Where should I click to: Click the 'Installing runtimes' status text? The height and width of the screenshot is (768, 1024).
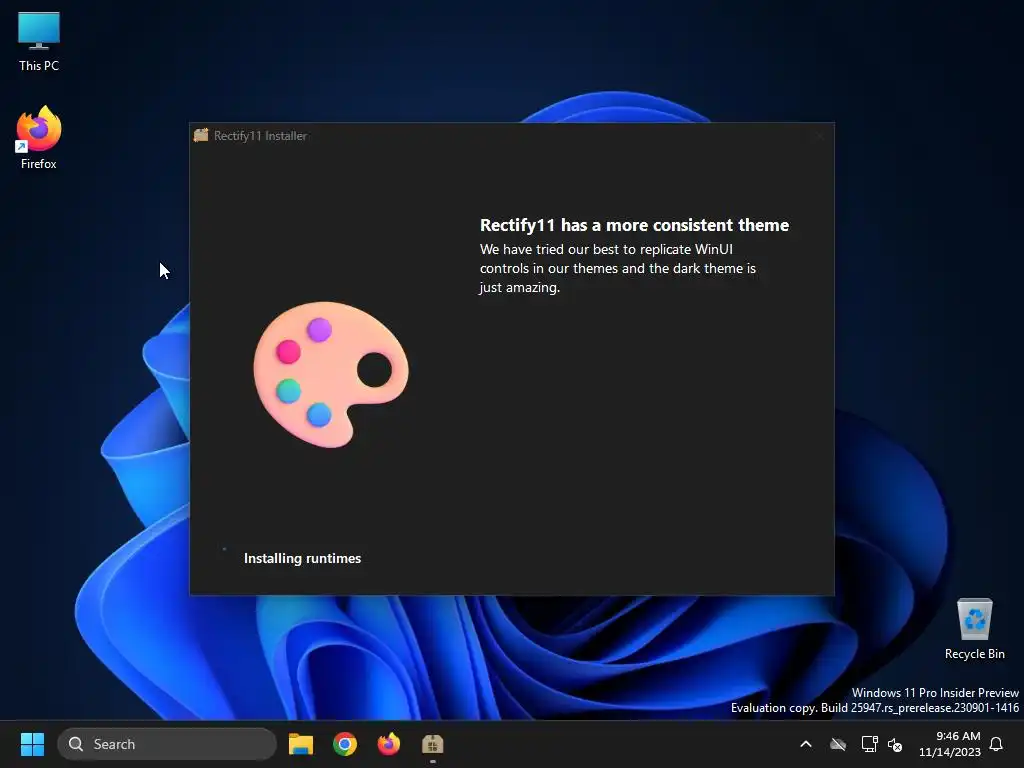pyautogui.click(x=302, y=558)
